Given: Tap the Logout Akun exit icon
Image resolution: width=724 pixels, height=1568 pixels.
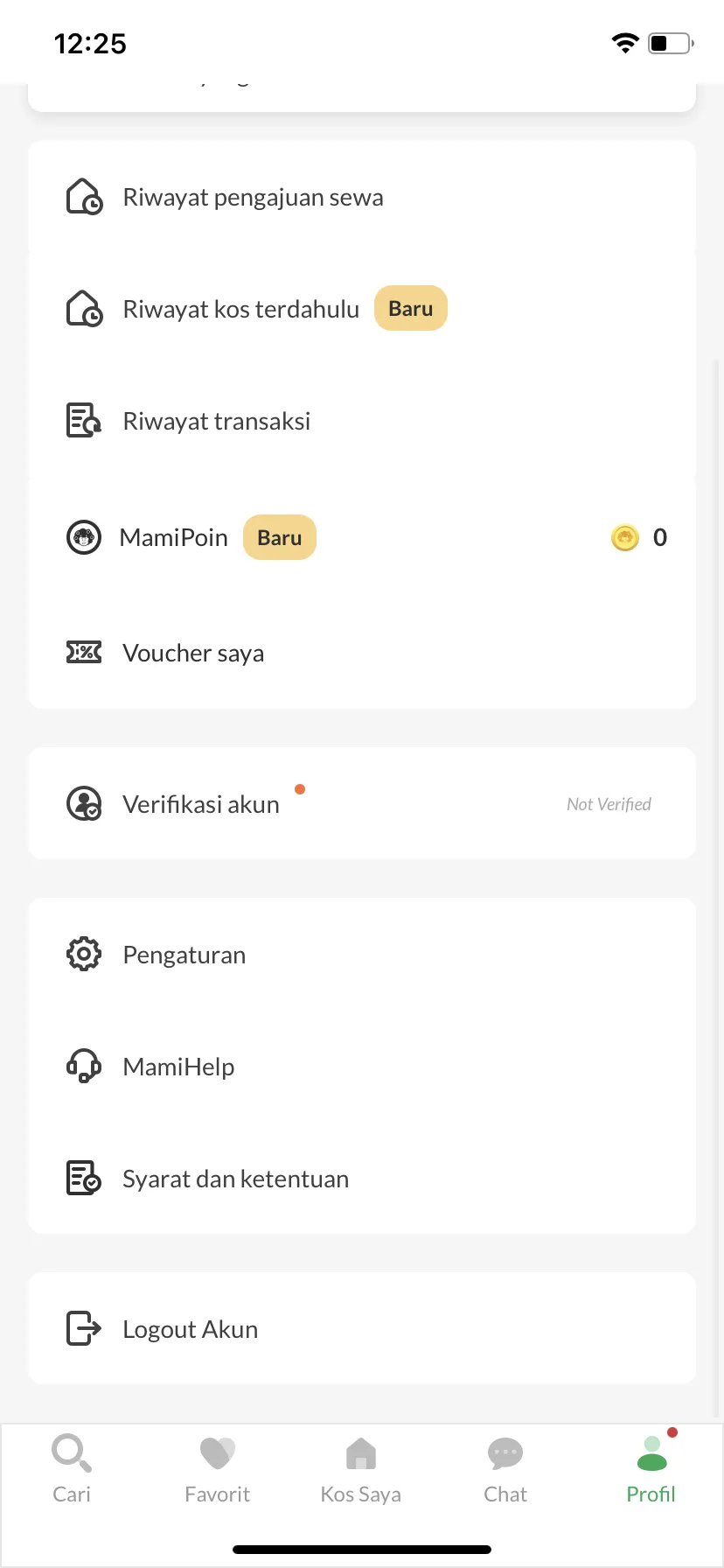Looking at the screenshot, I should 84,1329.
